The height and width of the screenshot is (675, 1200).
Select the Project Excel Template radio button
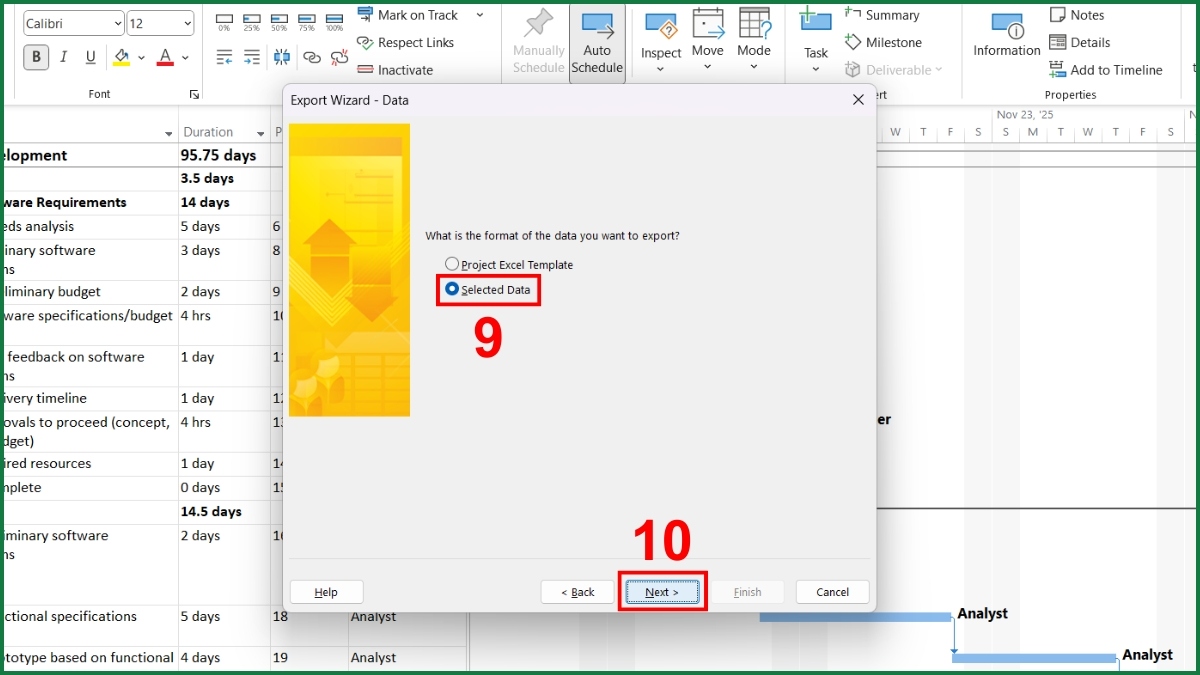click(x=452, y=264)
